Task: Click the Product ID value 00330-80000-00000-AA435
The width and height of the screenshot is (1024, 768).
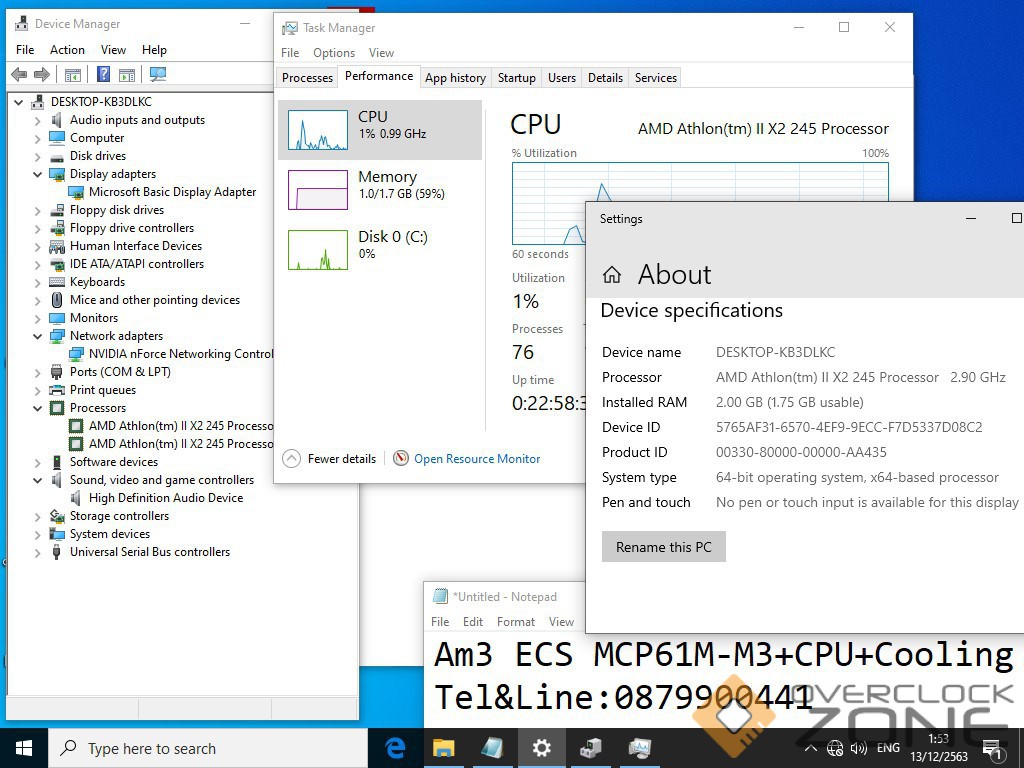Action: (x=801, y=452)
